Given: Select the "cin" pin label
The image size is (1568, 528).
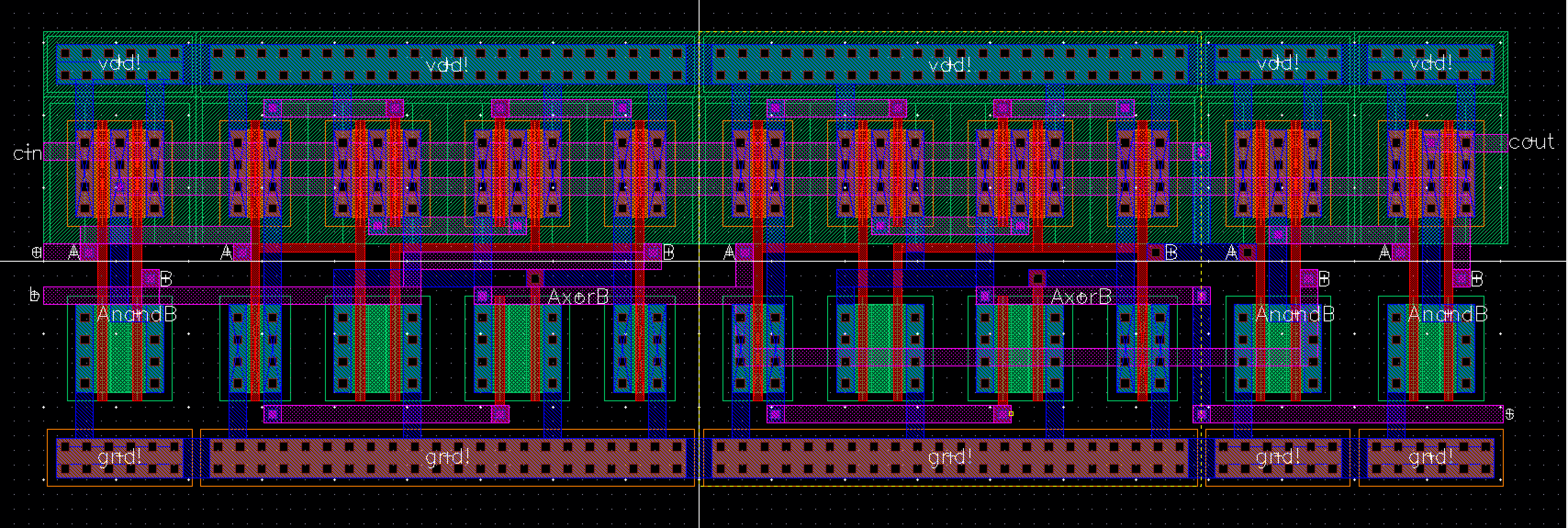Looking at the screenshot, I should pyautogui.click(x=28, y=153).
